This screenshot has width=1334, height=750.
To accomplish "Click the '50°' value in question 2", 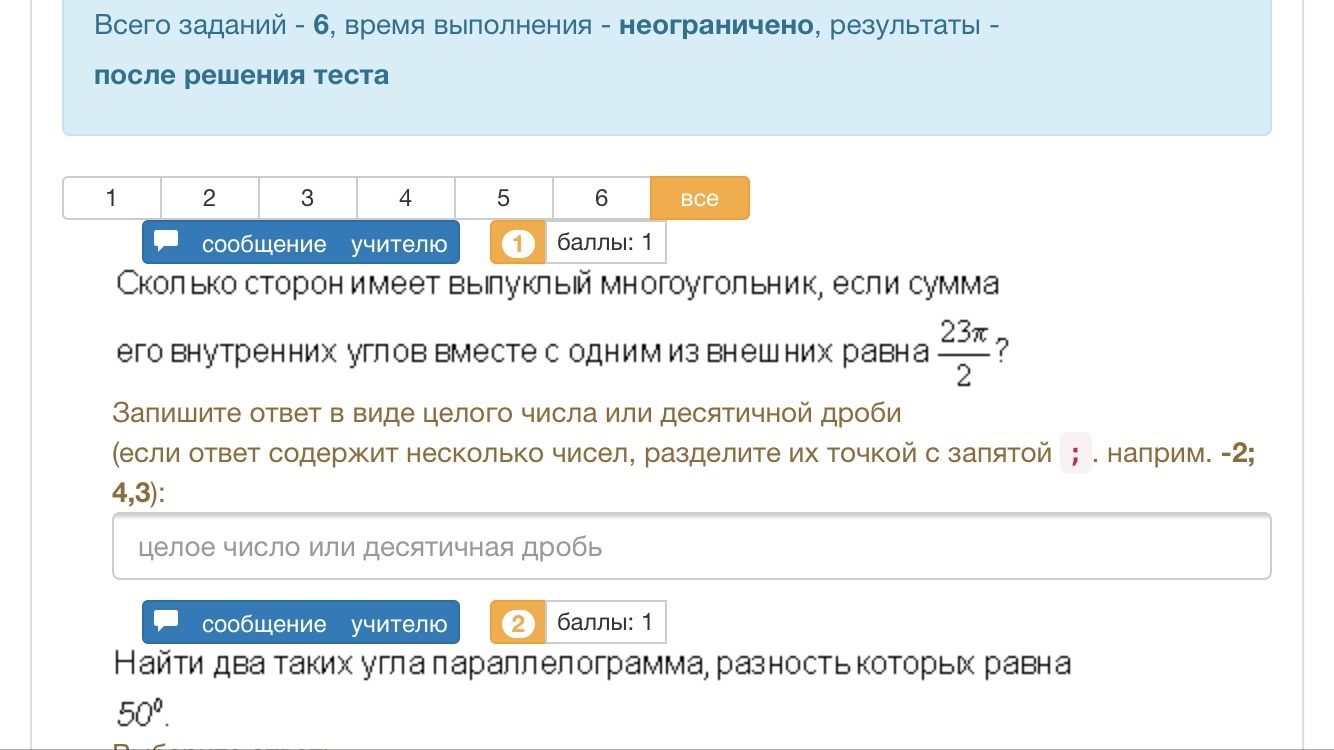I will 140,714.
